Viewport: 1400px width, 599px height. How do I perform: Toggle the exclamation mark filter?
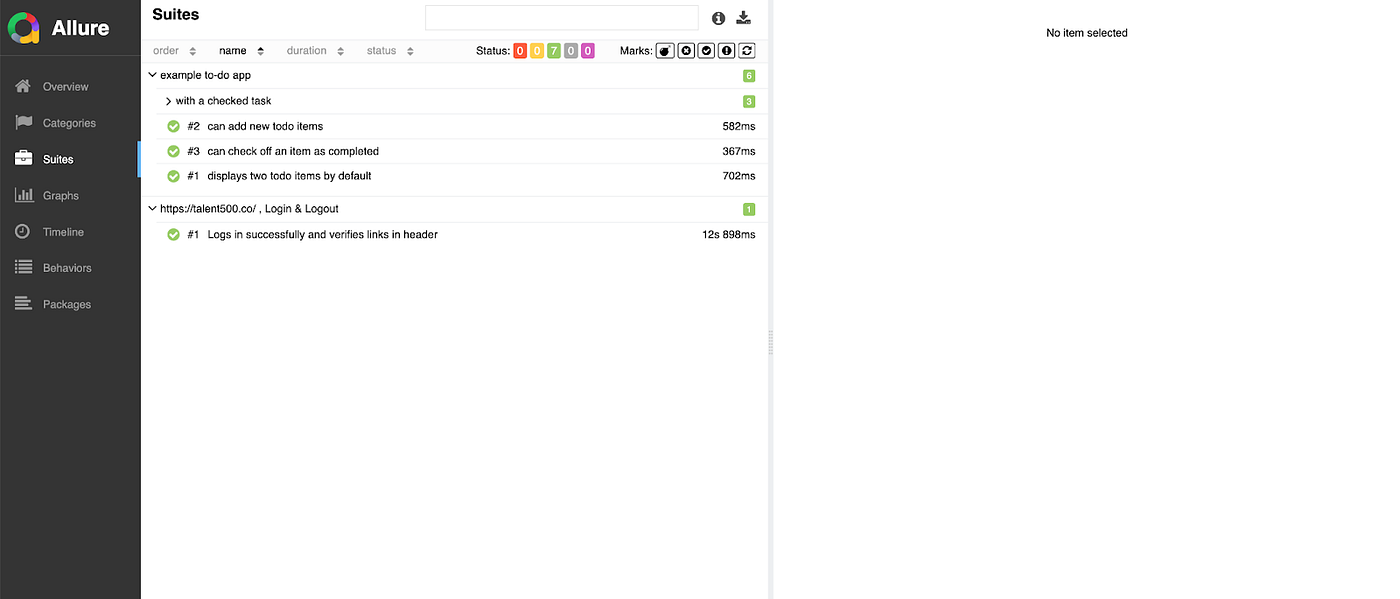pyautogui.click(x=727, y=51)
